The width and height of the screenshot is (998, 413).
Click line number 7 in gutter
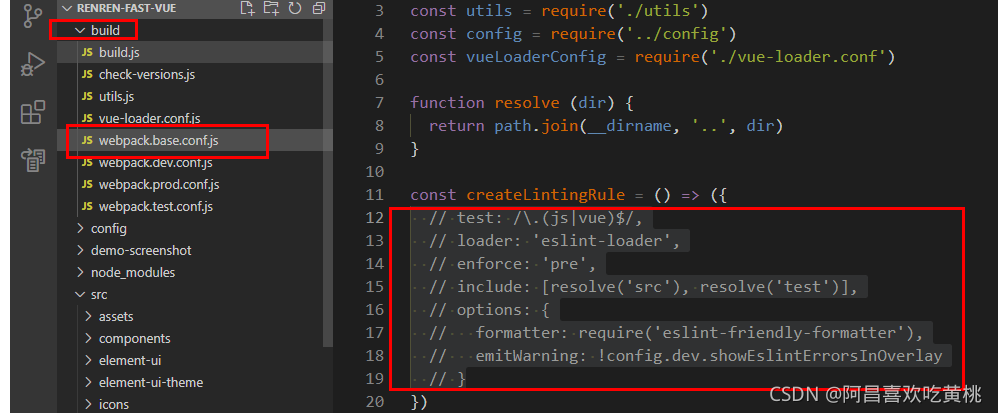pos(380,102)
